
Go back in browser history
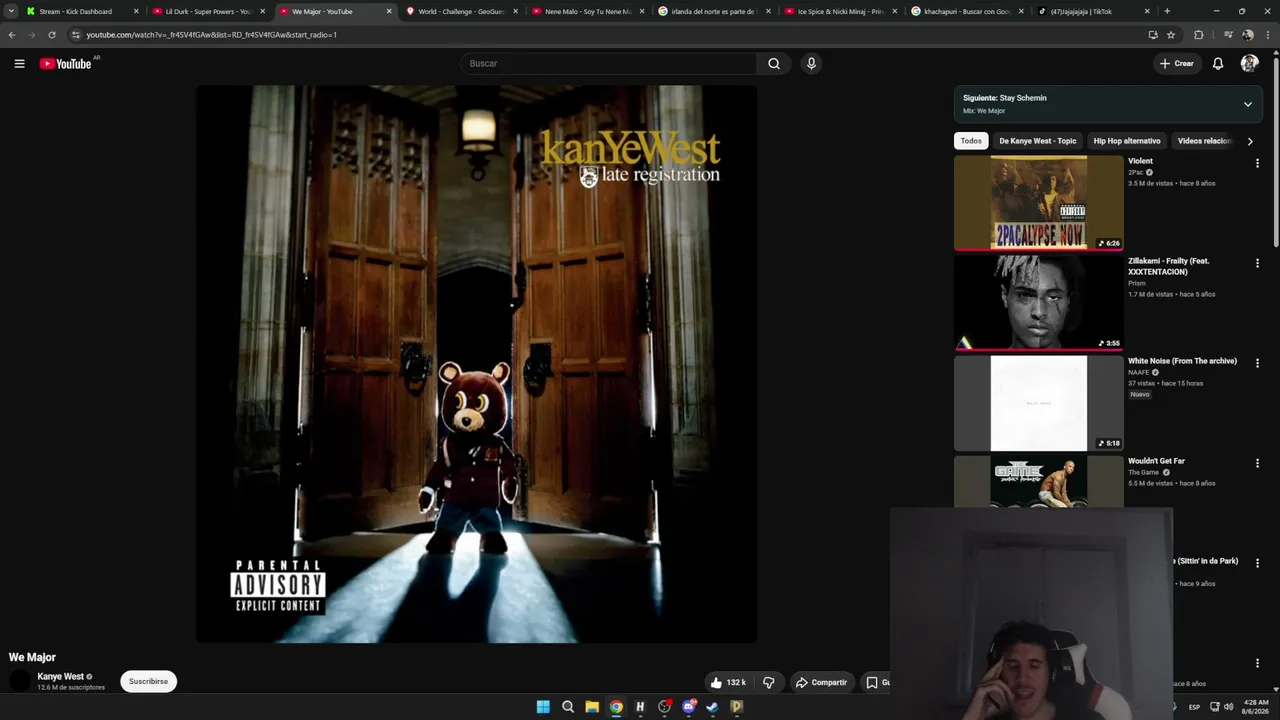pyautogui.click(x=12, y=34)
